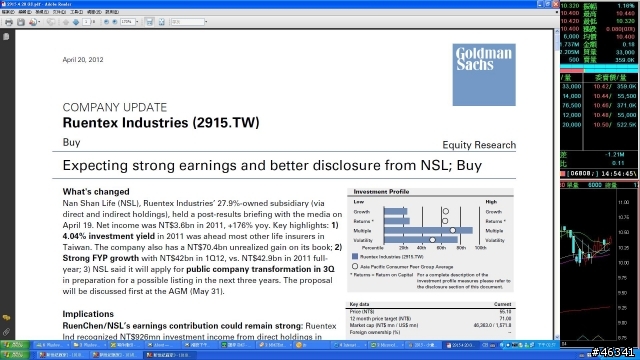Select the fit full page icon
The height and width of the screenshot is (360, 640).
point(162,22)
